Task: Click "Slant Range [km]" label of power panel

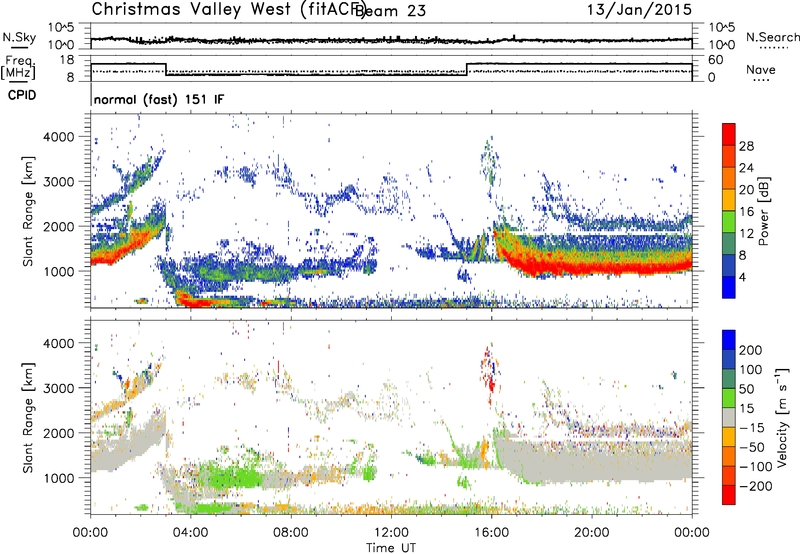Action: point(28,211)
